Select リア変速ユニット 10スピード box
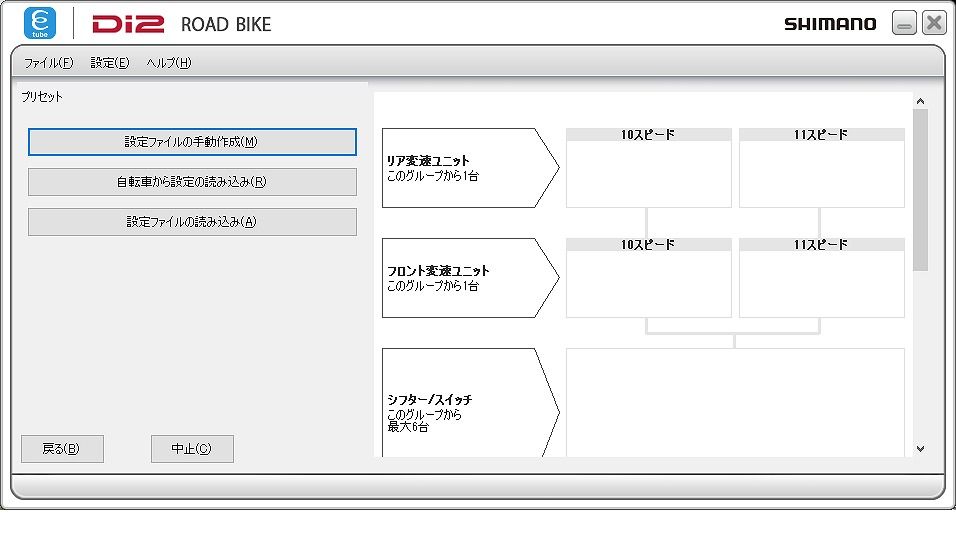The image size is (956, 545). tap(649, 168)
